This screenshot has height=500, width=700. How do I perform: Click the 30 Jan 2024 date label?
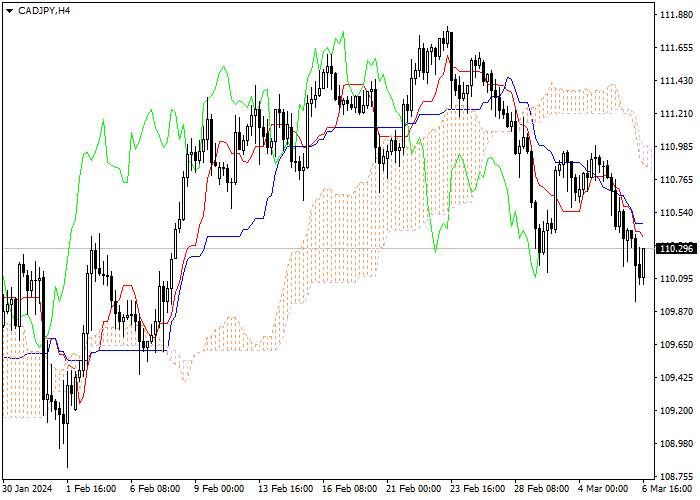point(27,489)
